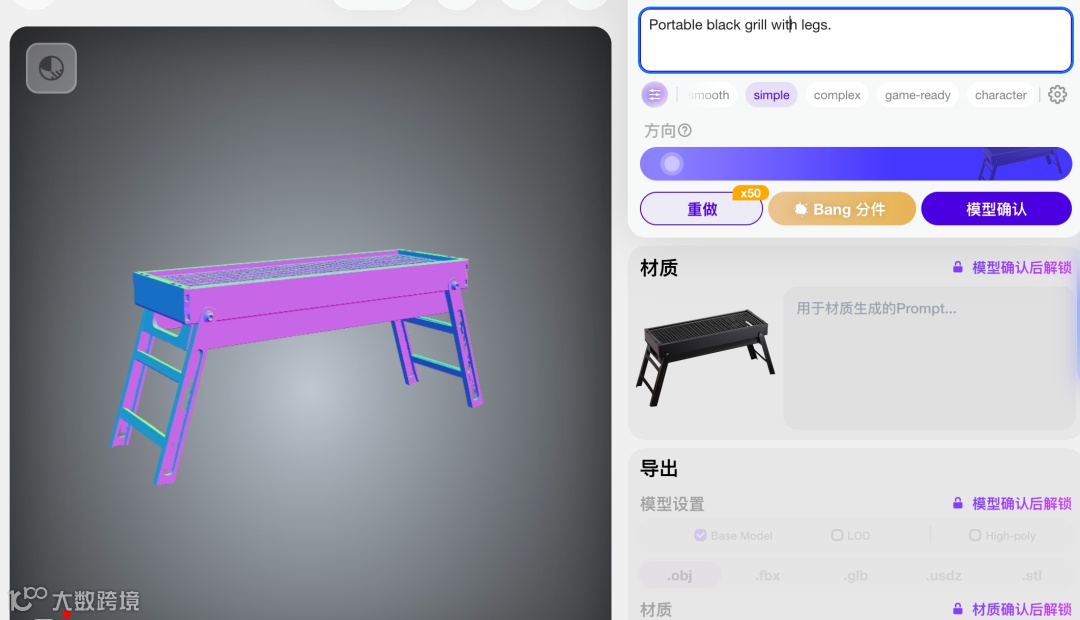This screenshot has width=1080, height=620.
Task: Open the settings gear beside the character tag
Action: coord(1057,95)
